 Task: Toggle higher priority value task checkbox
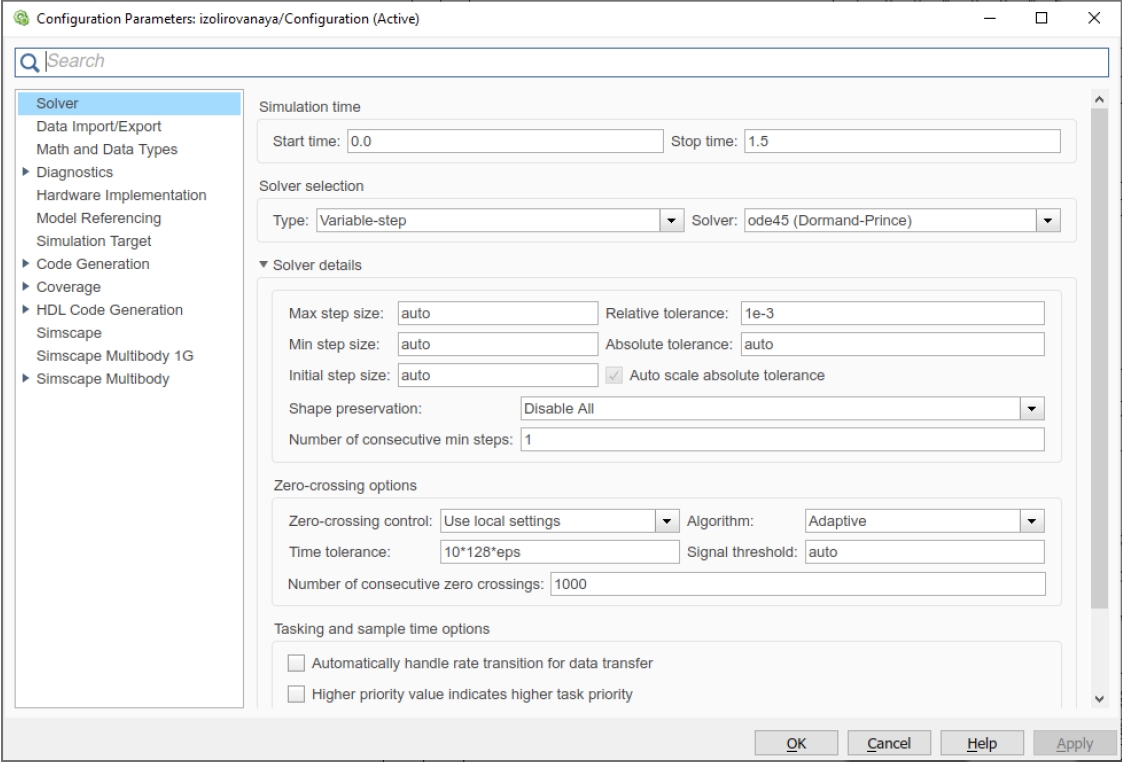[x=295, y=694]
